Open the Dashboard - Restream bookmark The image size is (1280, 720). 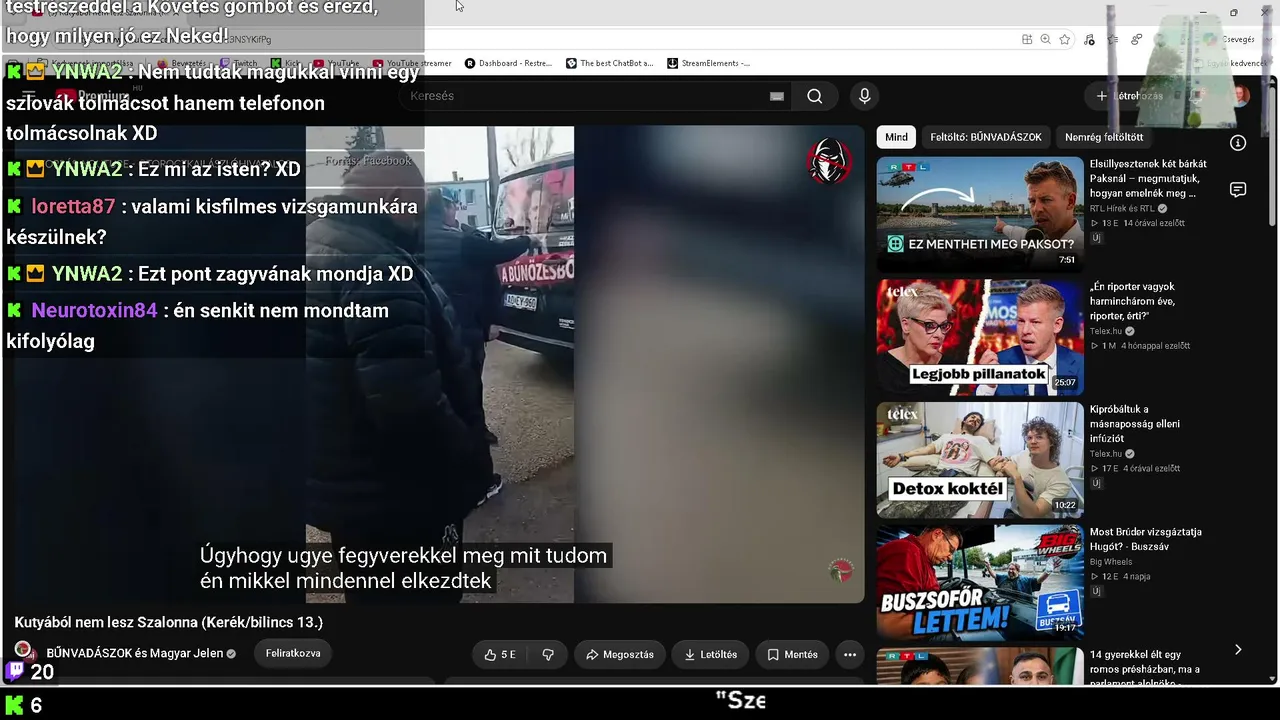coord(508,63)
